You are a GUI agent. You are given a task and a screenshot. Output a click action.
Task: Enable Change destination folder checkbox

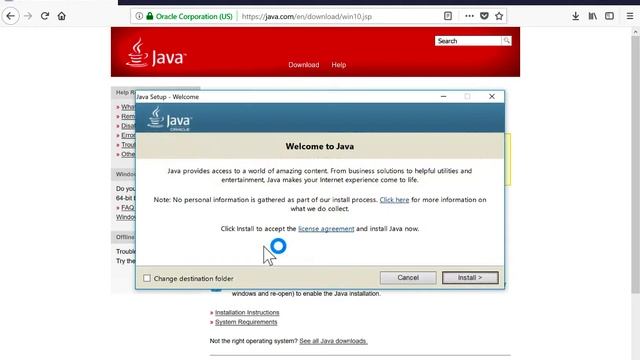click(147, 278)
